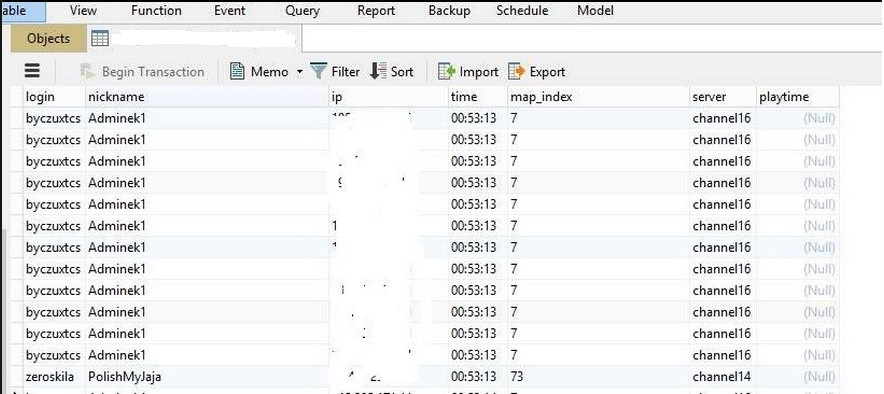Open the Event section

click(229, 10)
